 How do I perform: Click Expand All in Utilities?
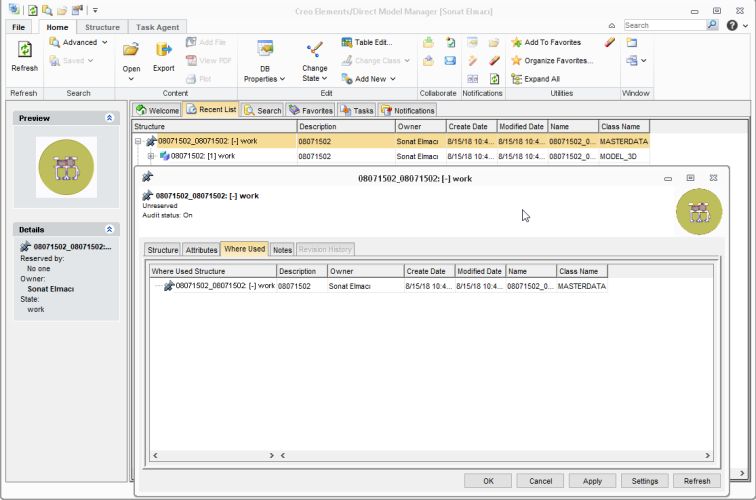(535, 79)
